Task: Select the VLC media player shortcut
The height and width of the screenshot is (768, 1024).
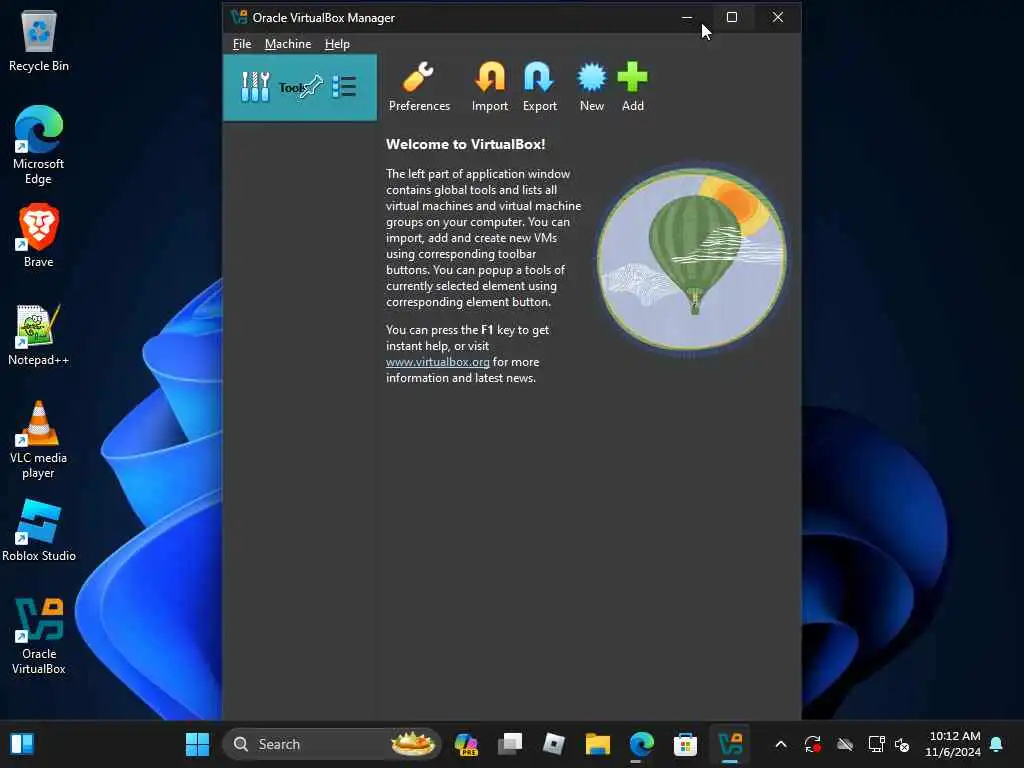Action: click(39, 440)
